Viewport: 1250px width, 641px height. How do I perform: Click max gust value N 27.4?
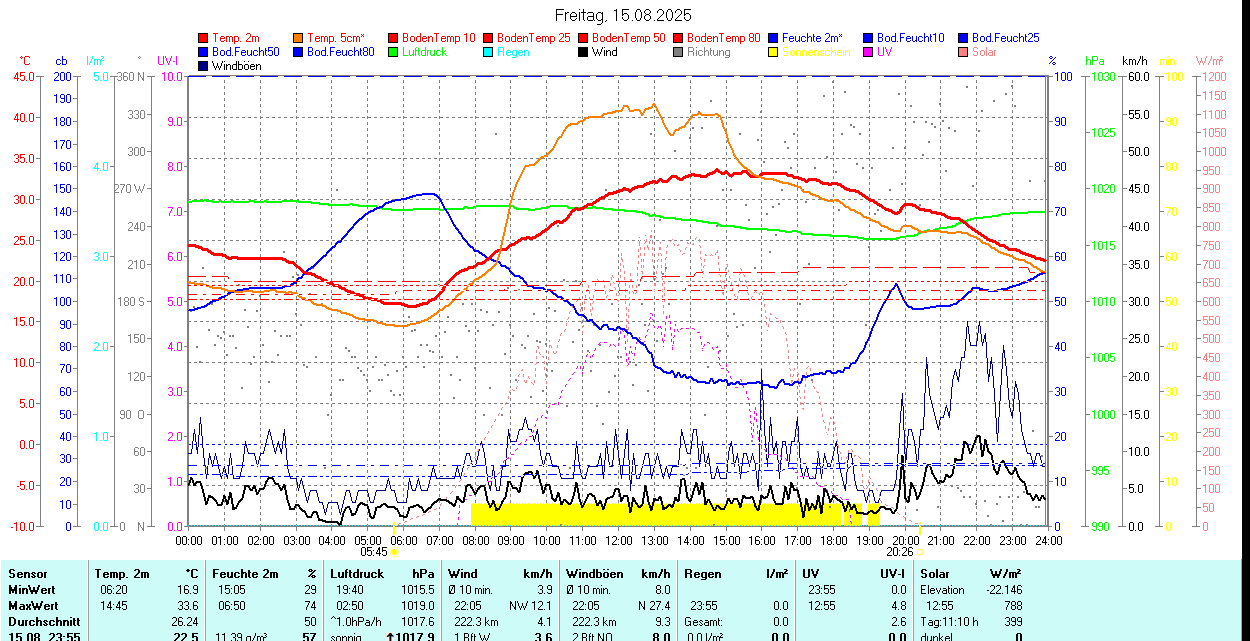point(653,606)
